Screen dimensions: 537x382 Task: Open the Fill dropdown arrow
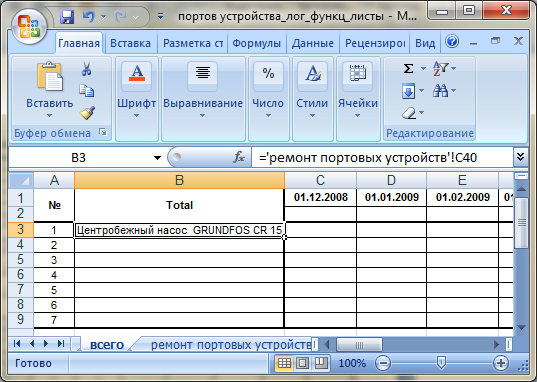pyautogui.click(x=421, y=91)
